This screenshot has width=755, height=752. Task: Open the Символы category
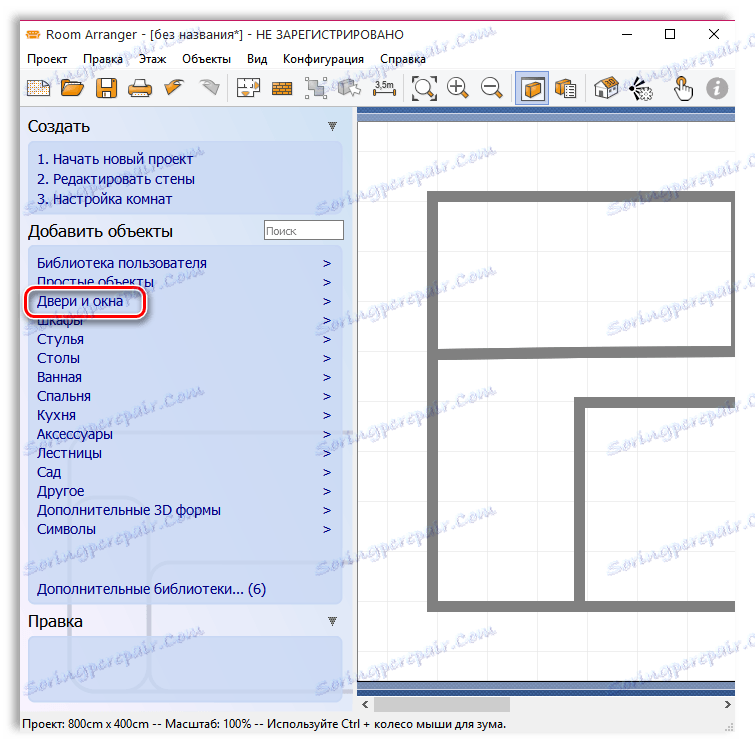click(66, 530)
